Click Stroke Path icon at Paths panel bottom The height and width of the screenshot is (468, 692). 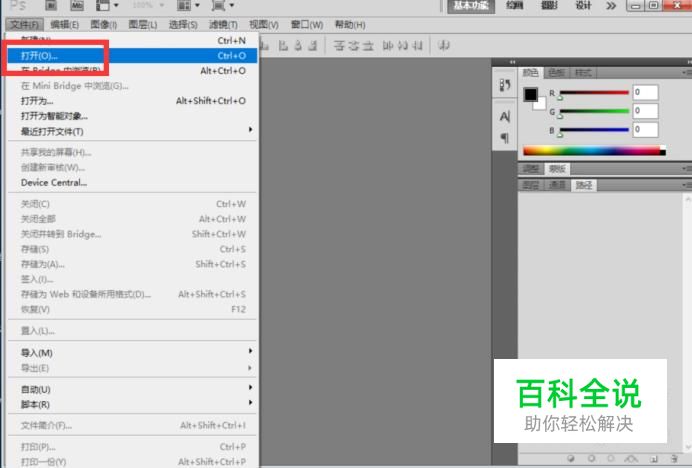tap(591, 459)
